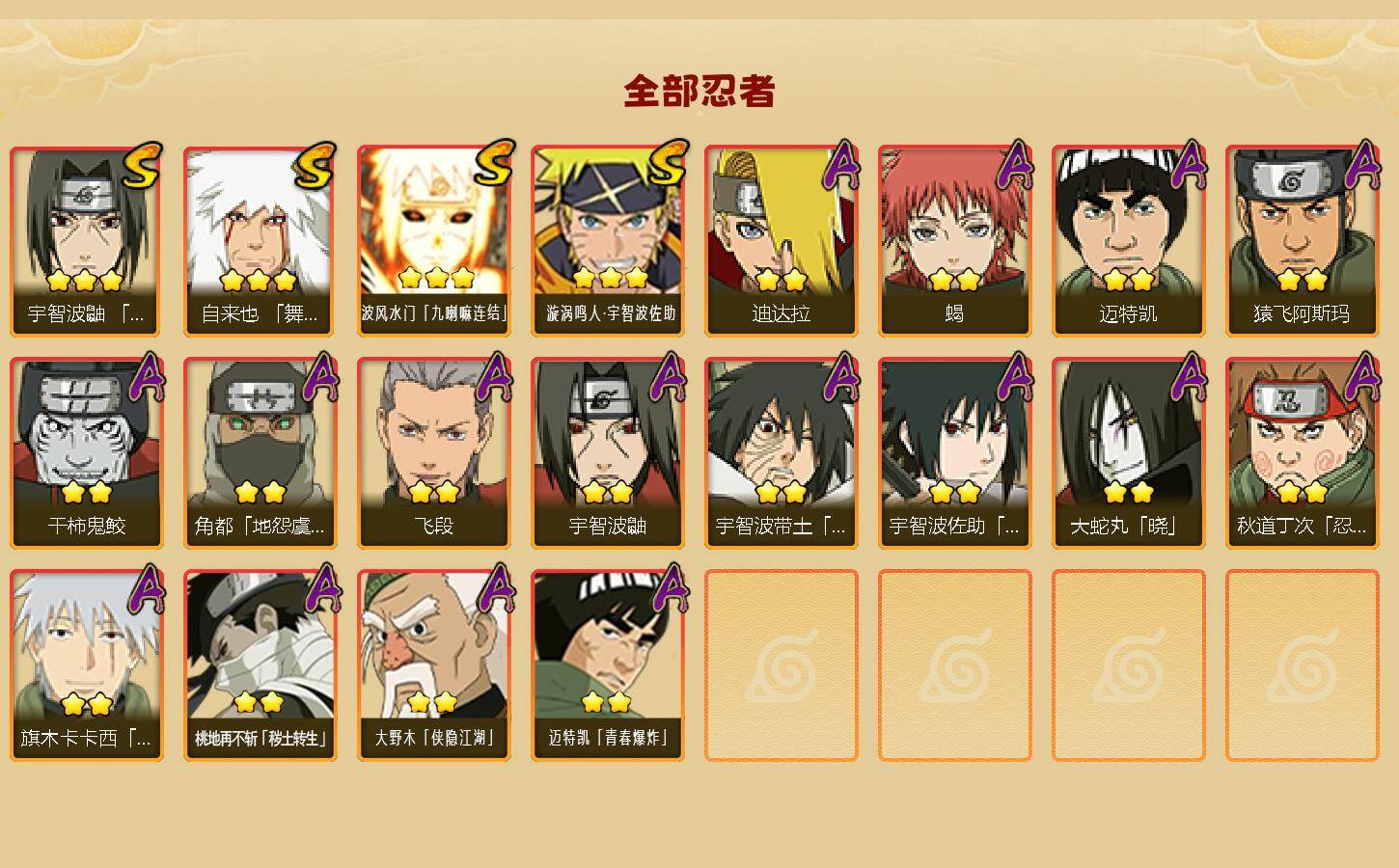
Task: Open the 干柿鬼鲛 ninja card
Action: (x=86, y=453)
